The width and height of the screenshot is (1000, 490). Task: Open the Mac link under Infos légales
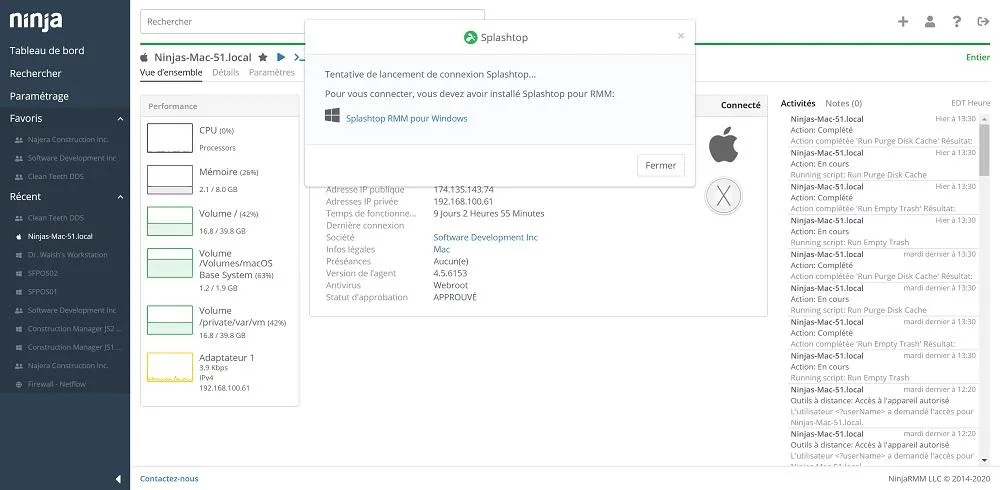(x=441, y=249)
